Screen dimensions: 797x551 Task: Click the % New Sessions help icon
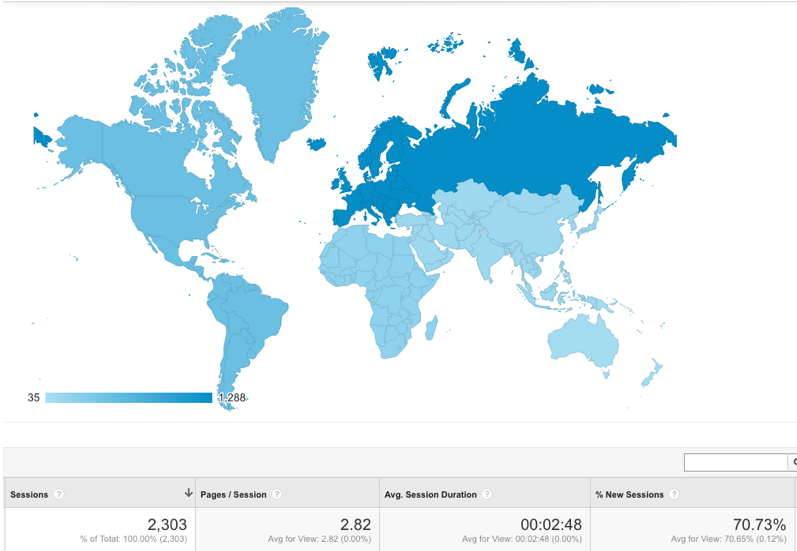(673, 494)
